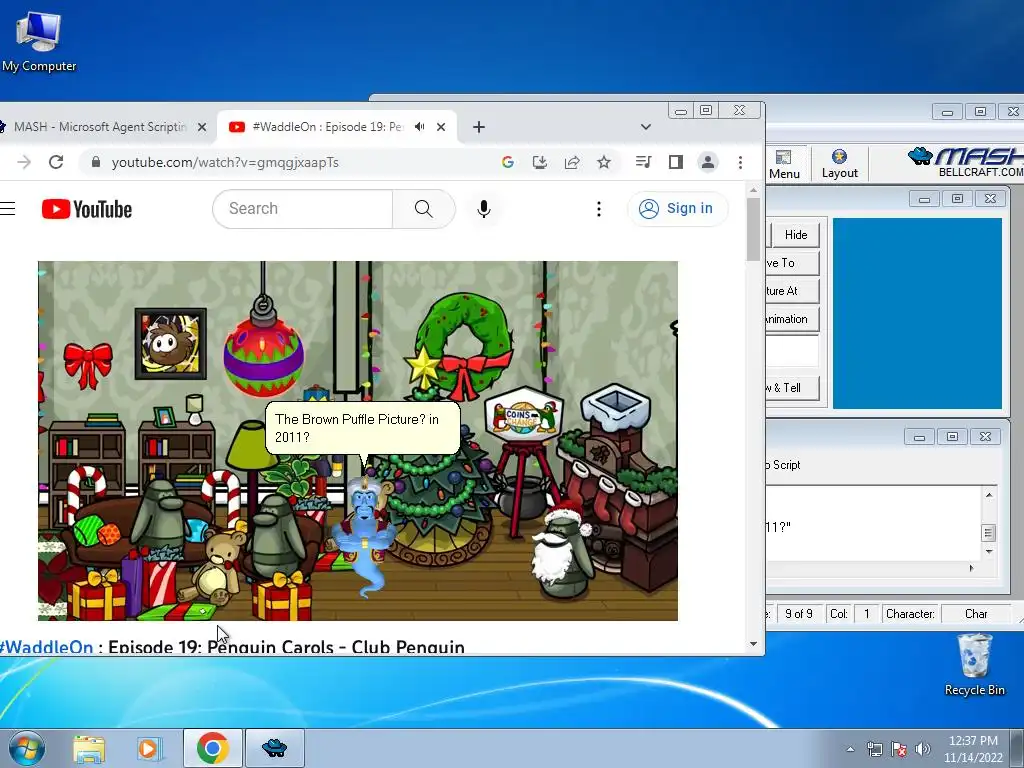This screenshot has height=768, width=1024.
Task: Click the YouTube Search field
Action: pos(302,209)
